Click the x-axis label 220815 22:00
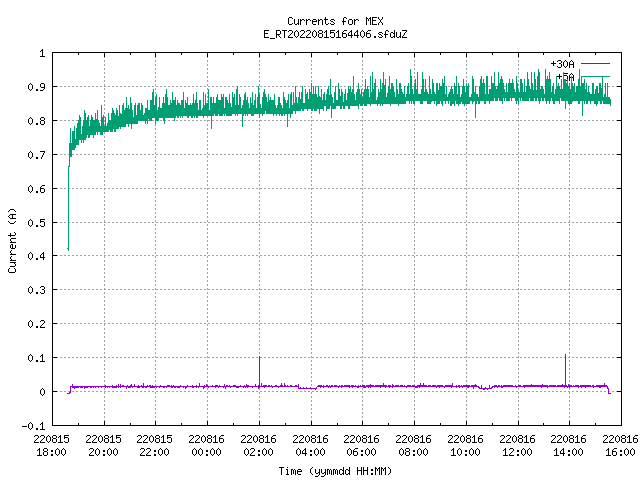640x480 pixels. [155, 446]
